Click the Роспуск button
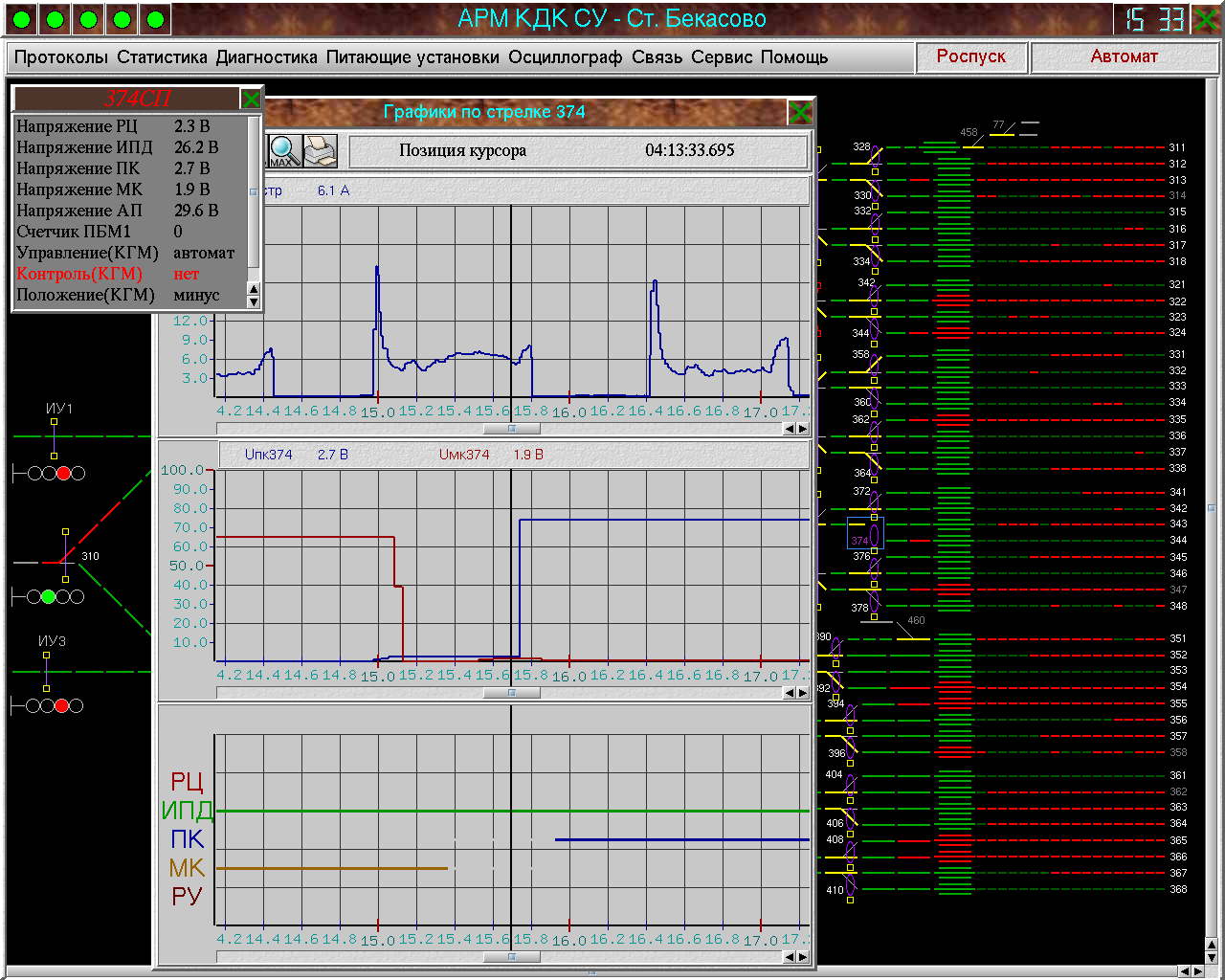Image resolution: width=1225 pixels, height=980 pixels. coord(971,57)
